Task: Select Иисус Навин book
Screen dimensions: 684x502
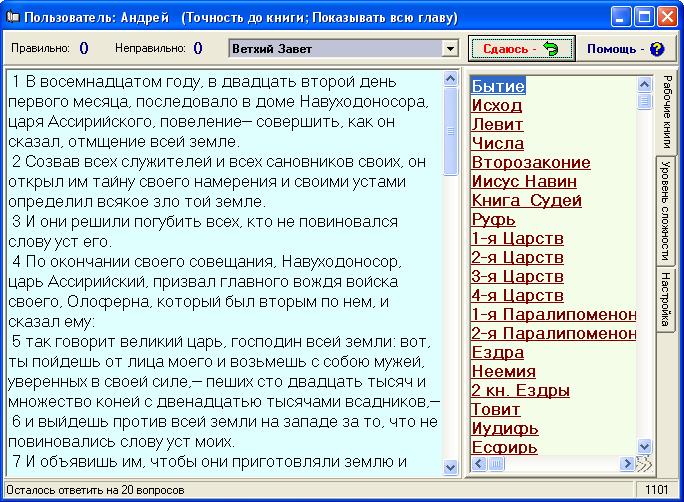Action: (x=524, y=181)
